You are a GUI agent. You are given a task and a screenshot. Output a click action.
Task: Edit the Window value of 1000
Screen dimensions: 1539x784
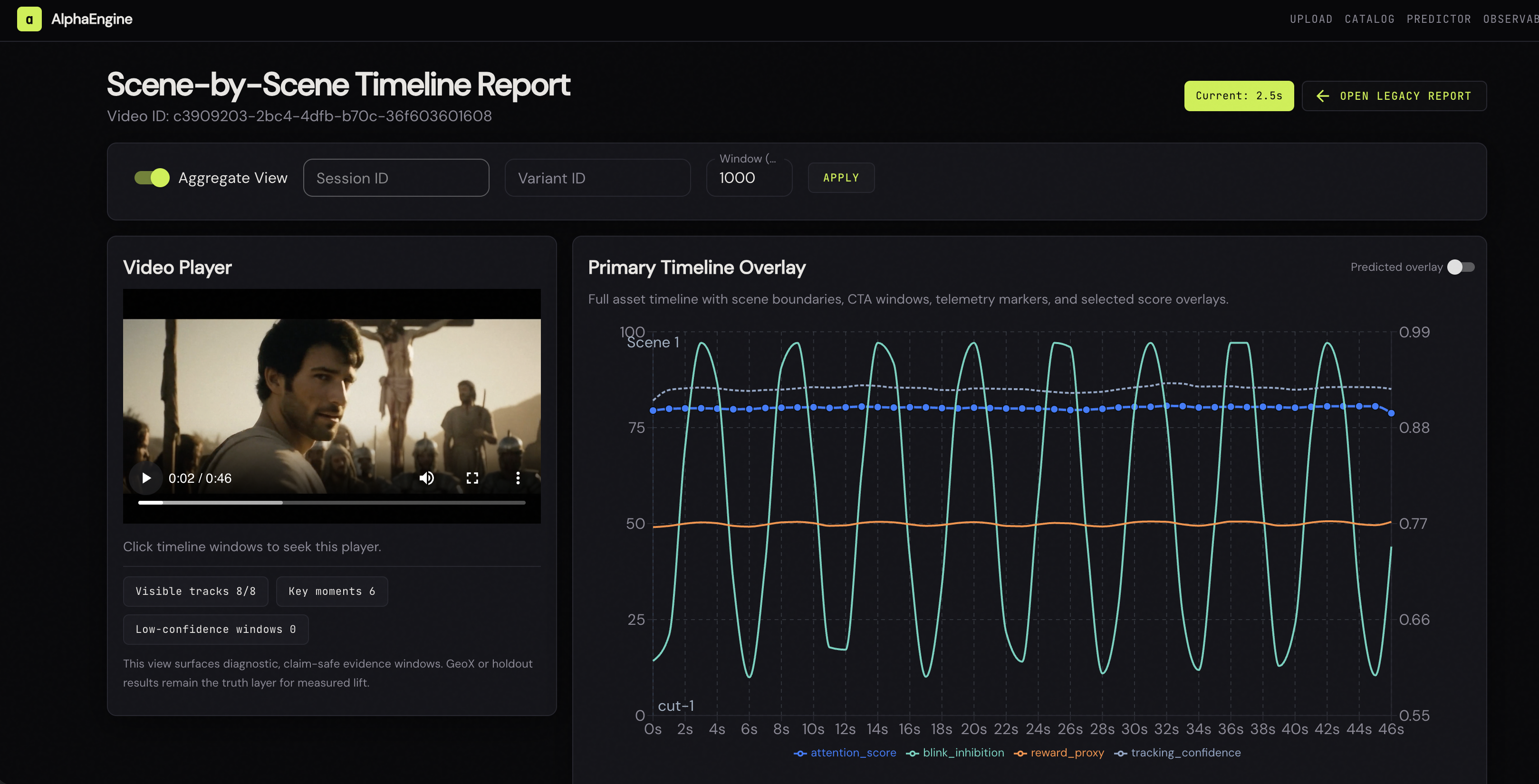(x=749, y=177)
